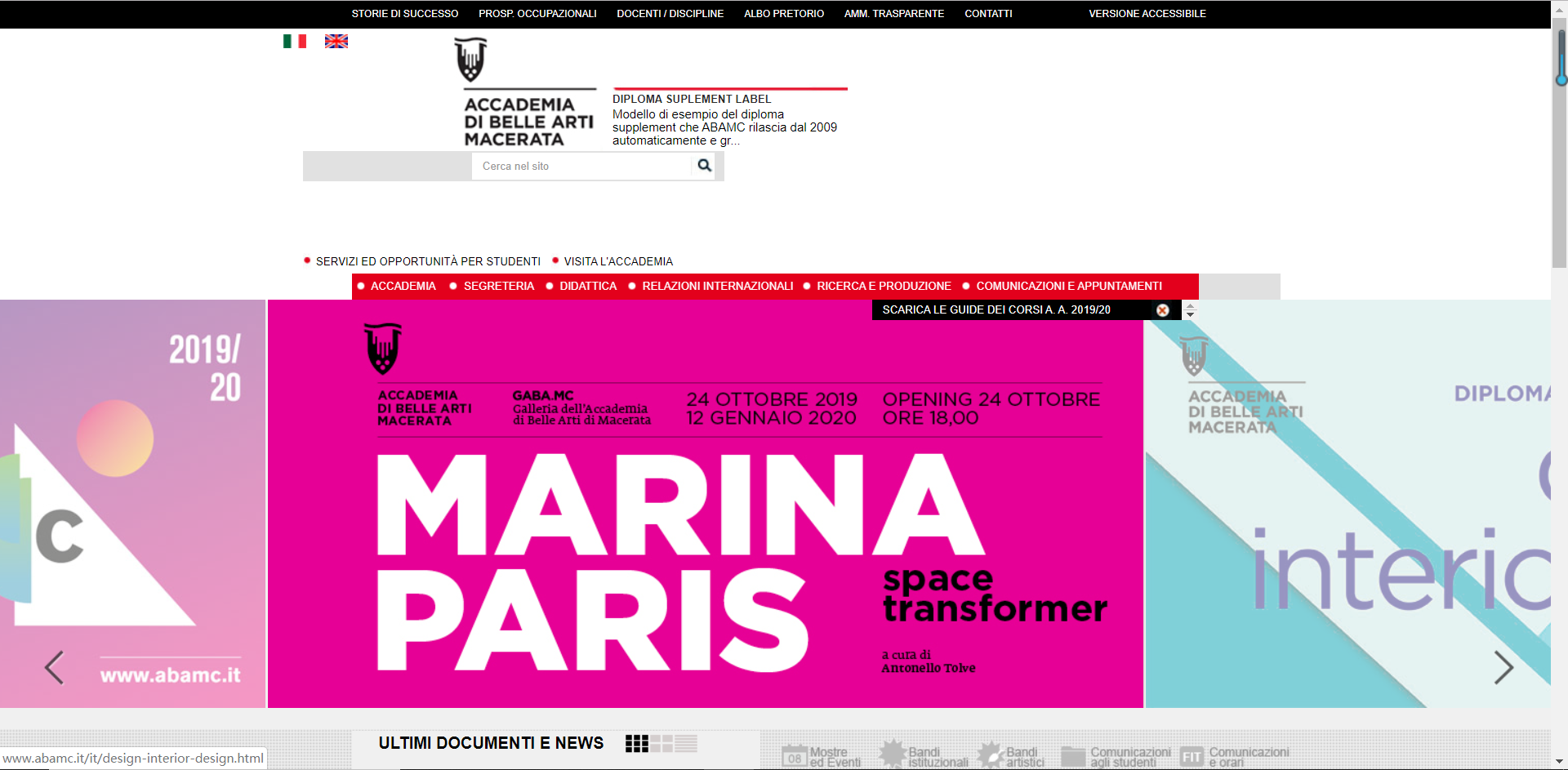This screenshot has height=770, width=1568.
Task: Open Mostre ed Eventi calendar filter
Action: pyautogui.click(x=821, y=757)
